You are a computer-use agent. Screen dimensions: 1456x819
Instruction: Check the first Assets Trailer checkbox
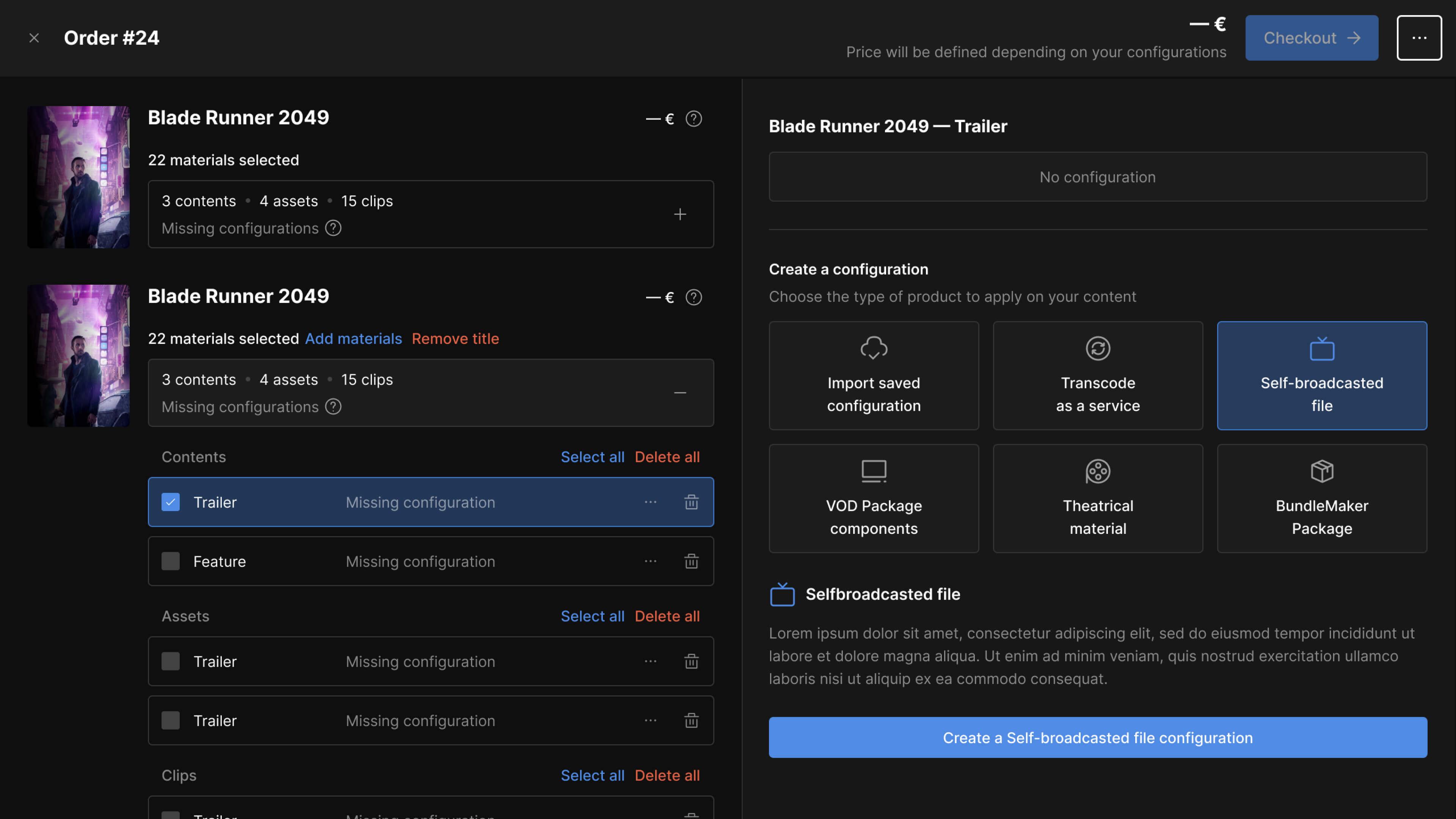pyautogui.click(x=171, y=661)
